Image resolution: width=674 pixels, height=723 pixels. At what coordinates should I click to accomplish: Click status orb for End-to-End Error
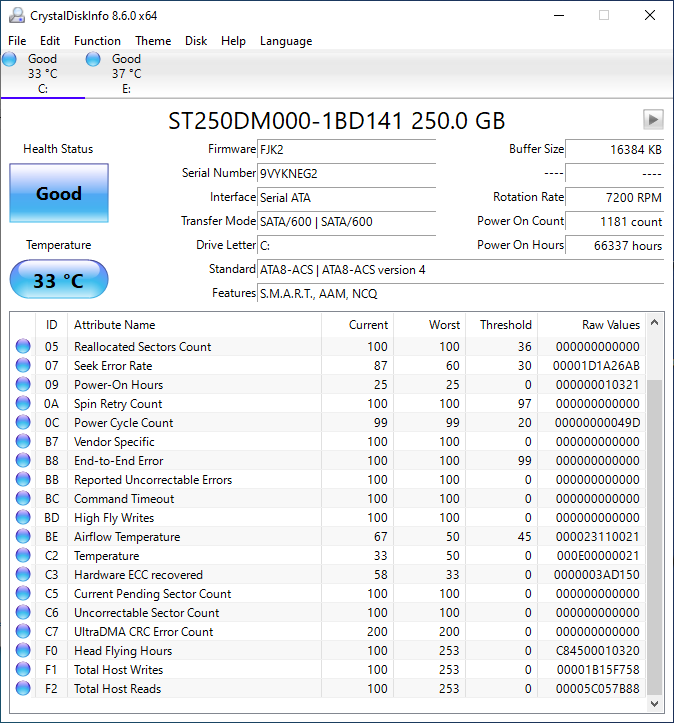[23, 460]
